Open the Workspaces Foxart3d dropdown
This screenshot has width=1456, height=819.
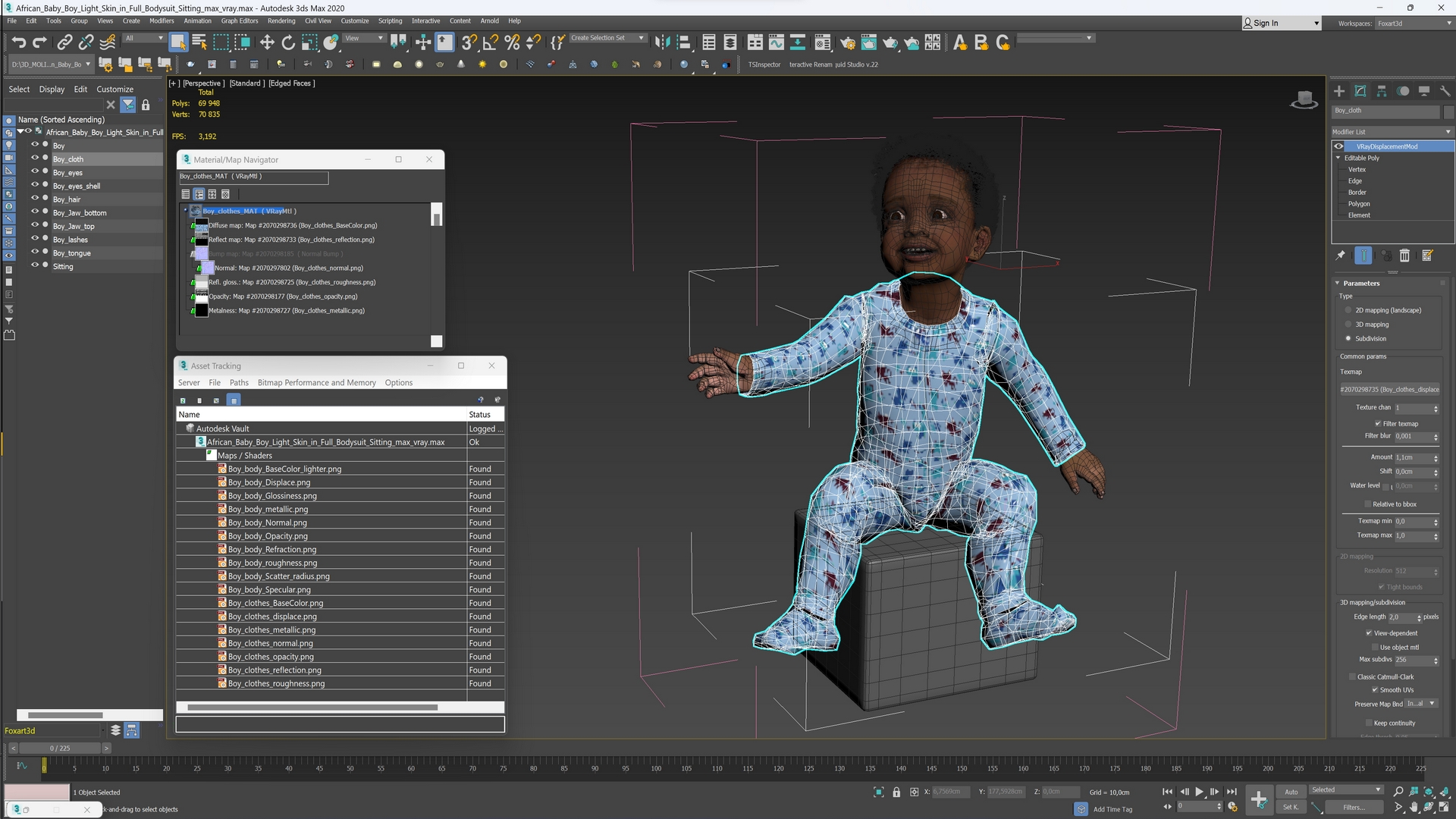tap(1414, 24)
